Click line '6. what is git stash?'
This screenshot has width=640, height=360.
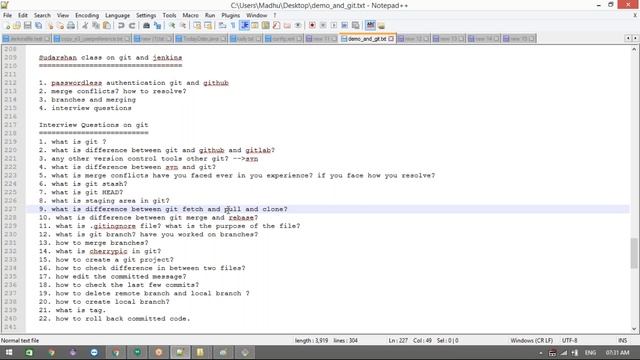[83, 184]
